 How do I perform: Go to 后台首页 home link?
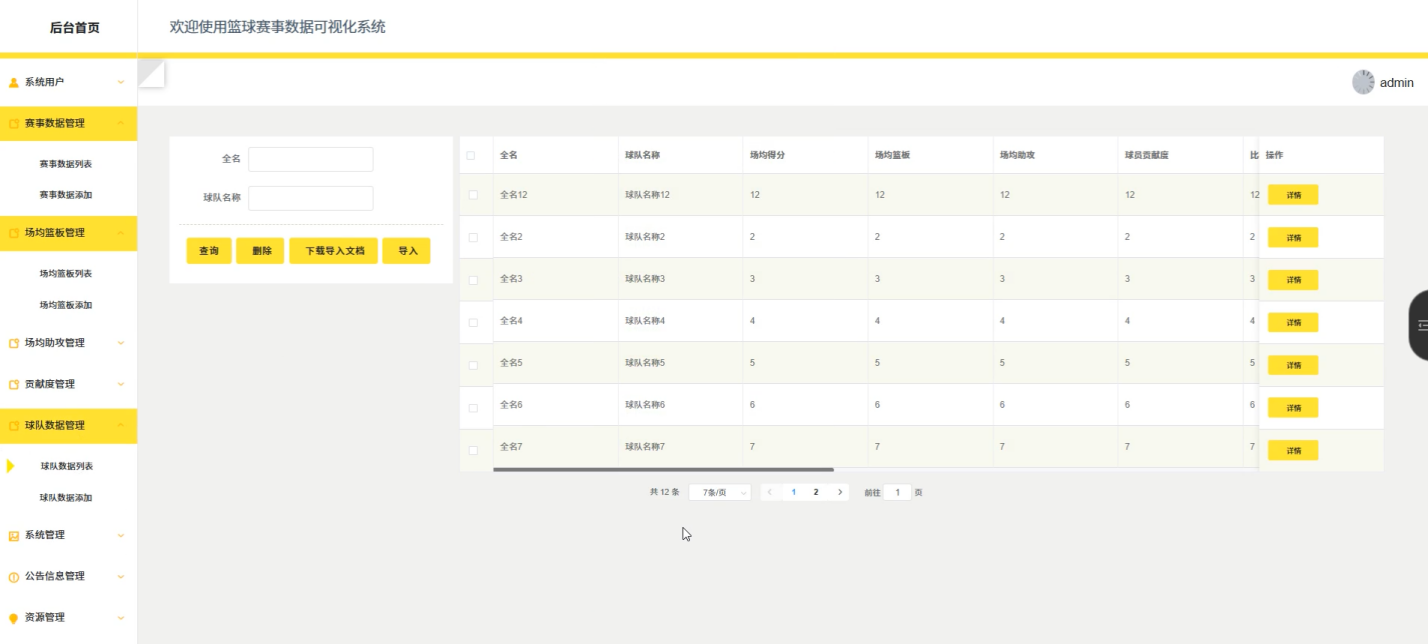[x=75, y=28]
